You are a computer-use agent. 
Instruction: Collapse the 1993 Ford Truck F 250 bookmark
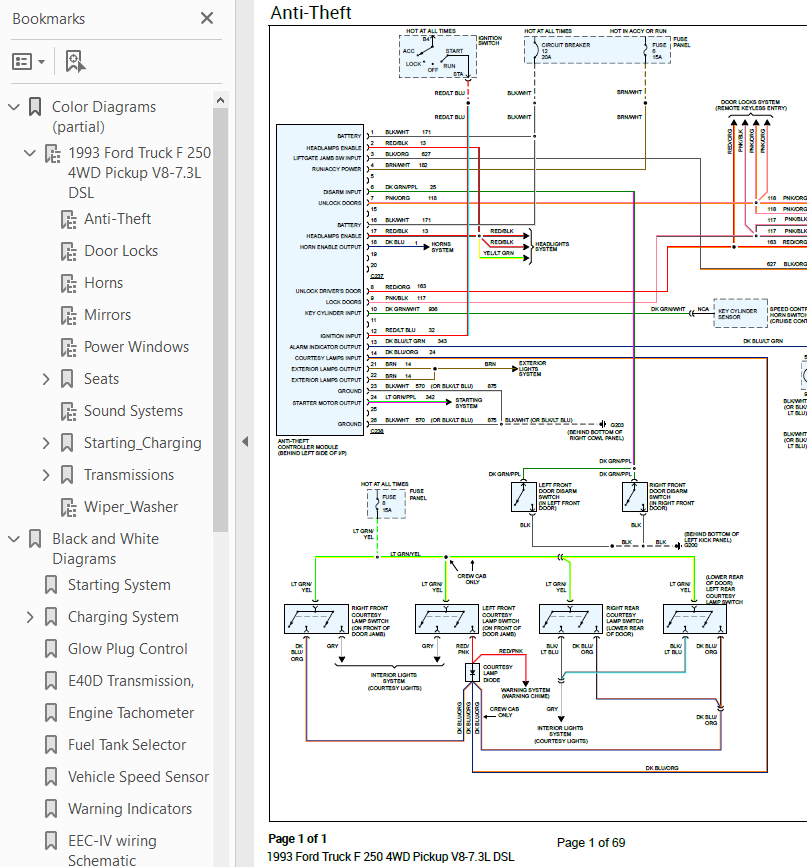pos(30,153)
